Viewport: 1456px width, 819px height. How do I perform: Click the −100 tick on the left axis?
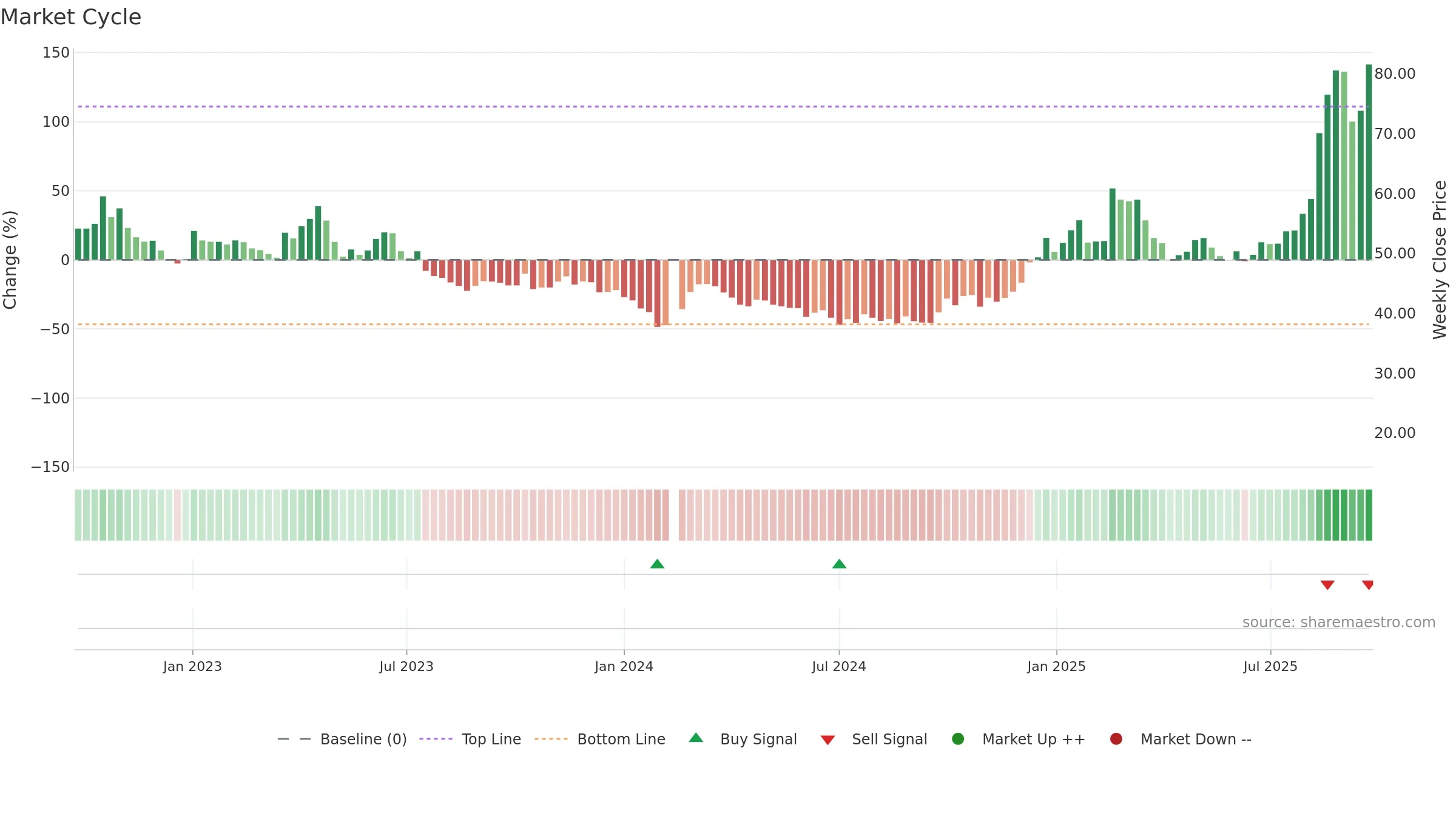(50, 399)
